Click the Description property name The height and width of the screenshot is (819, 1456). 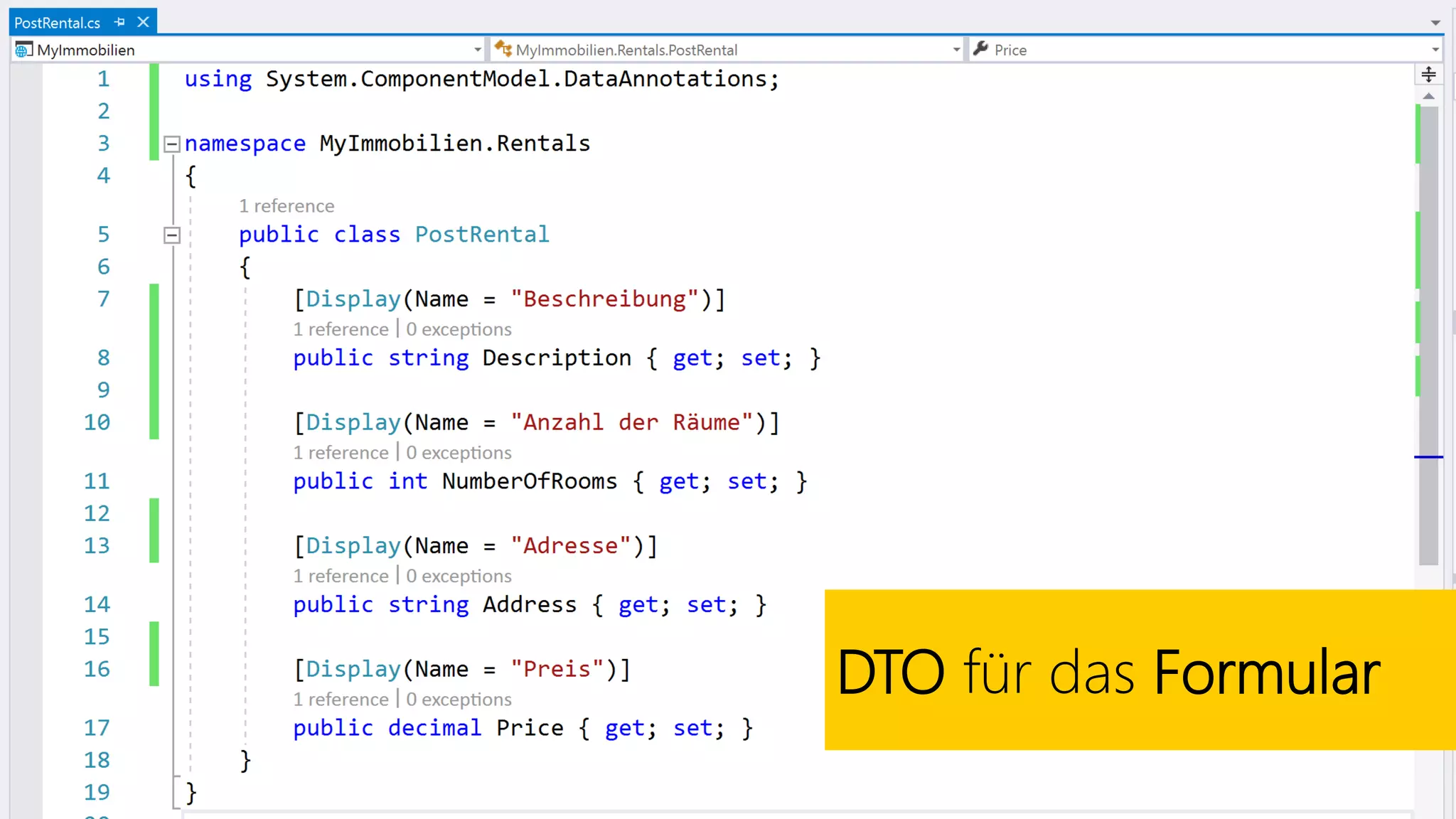(x=557, y=358)
